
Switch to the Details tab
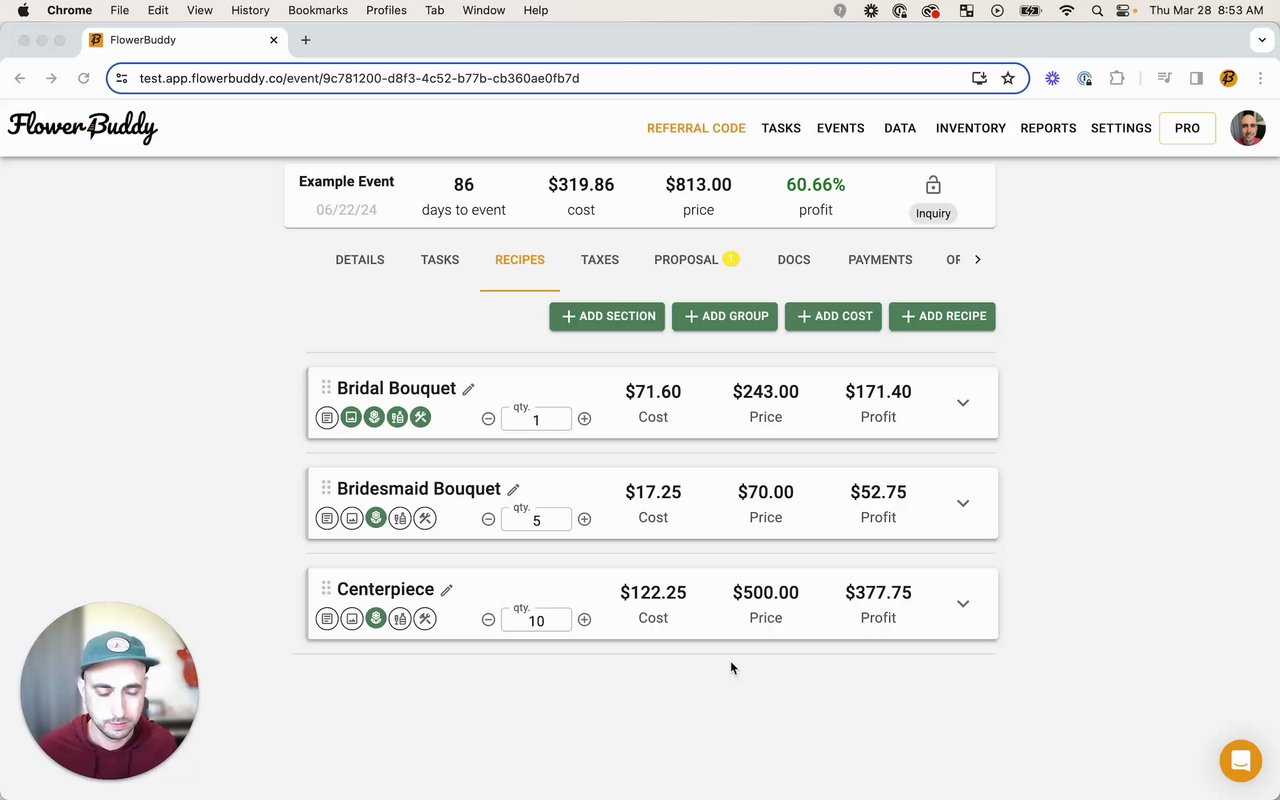[360, 260]
